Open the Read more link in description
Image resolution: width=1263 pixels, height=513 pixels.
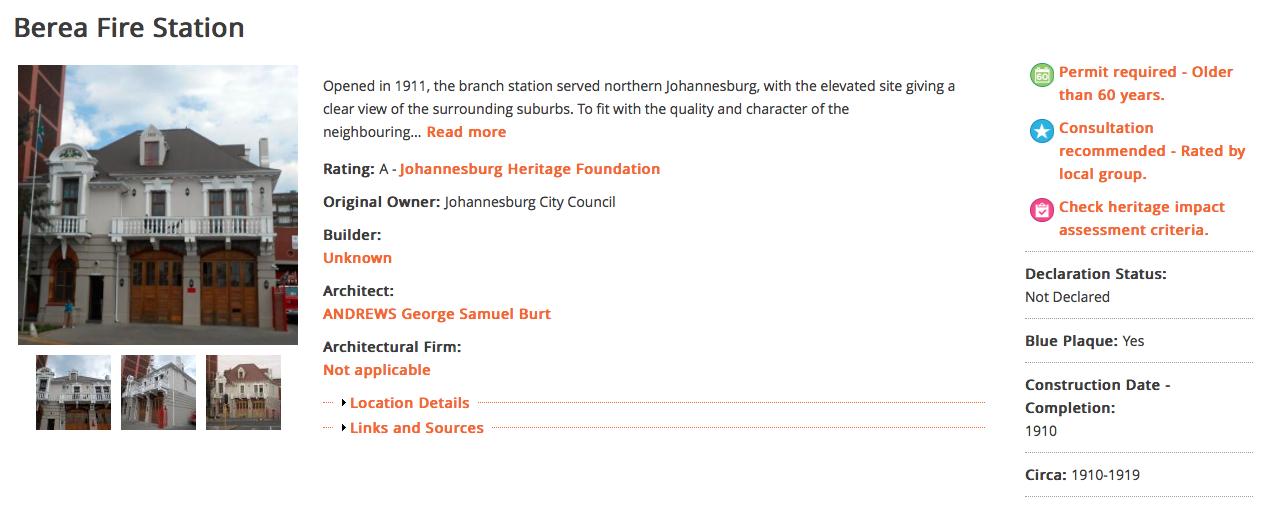tap(466, 132)
